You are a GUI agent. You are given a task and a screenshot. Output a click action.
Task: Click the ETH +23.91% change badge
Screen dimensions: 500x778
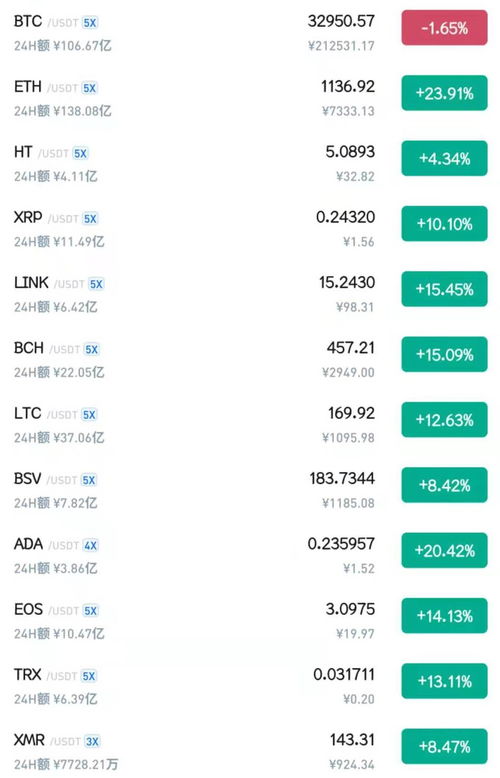(444, 93)
